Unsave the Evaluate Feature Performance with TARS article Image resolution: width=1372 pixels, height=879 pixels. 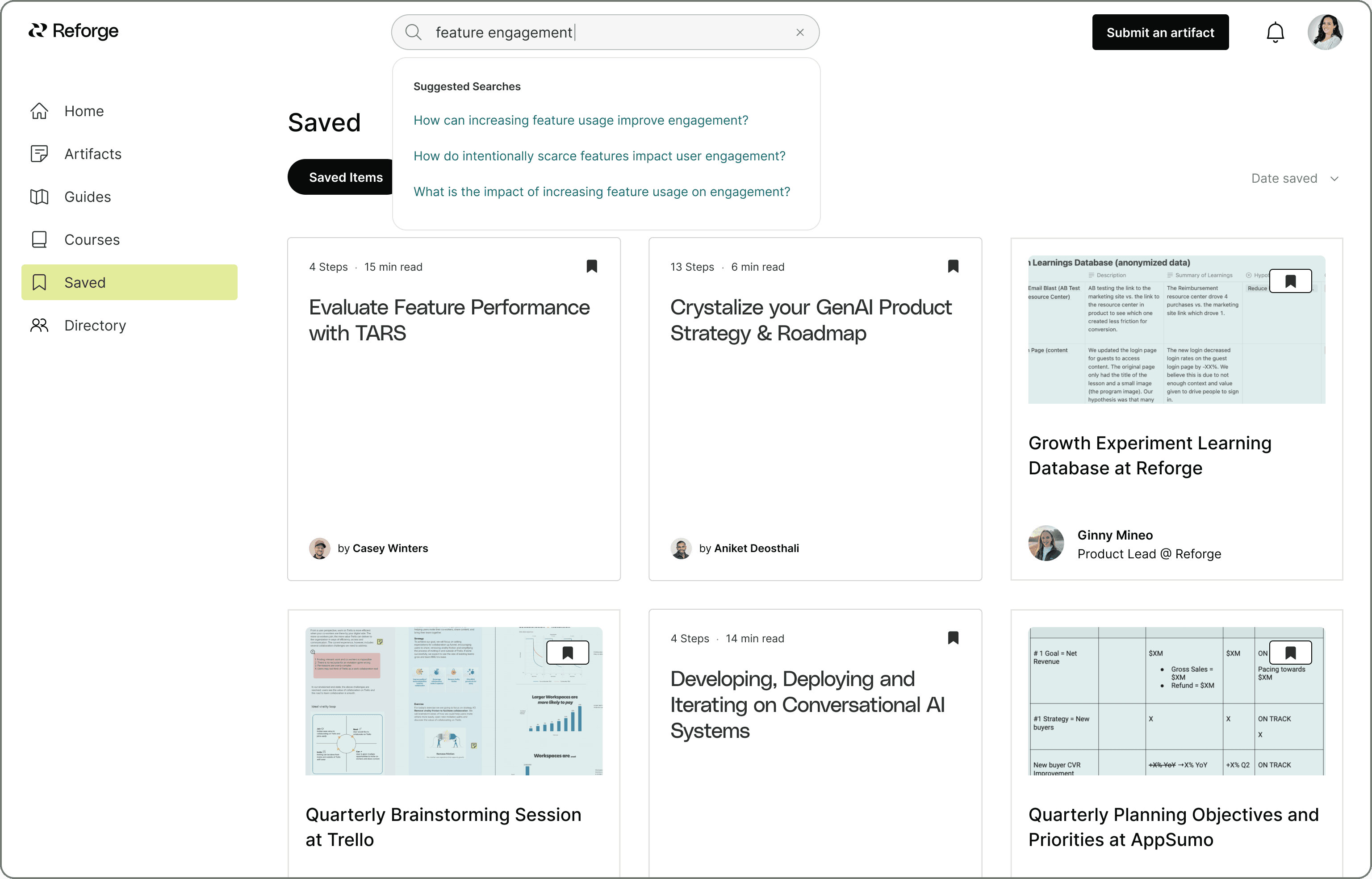click(592, 267)
